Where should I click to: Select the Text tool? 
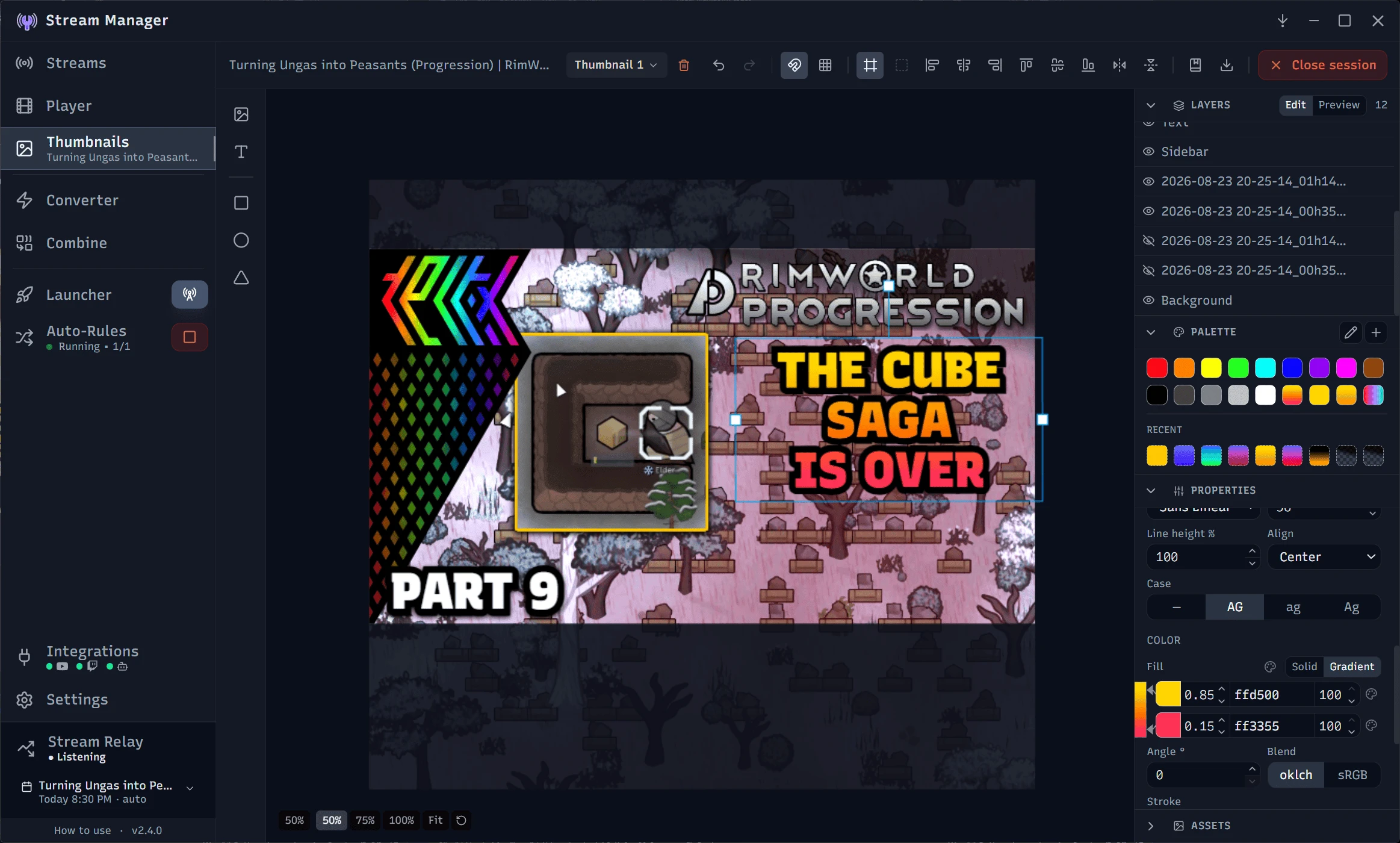(x=241, y=152)
